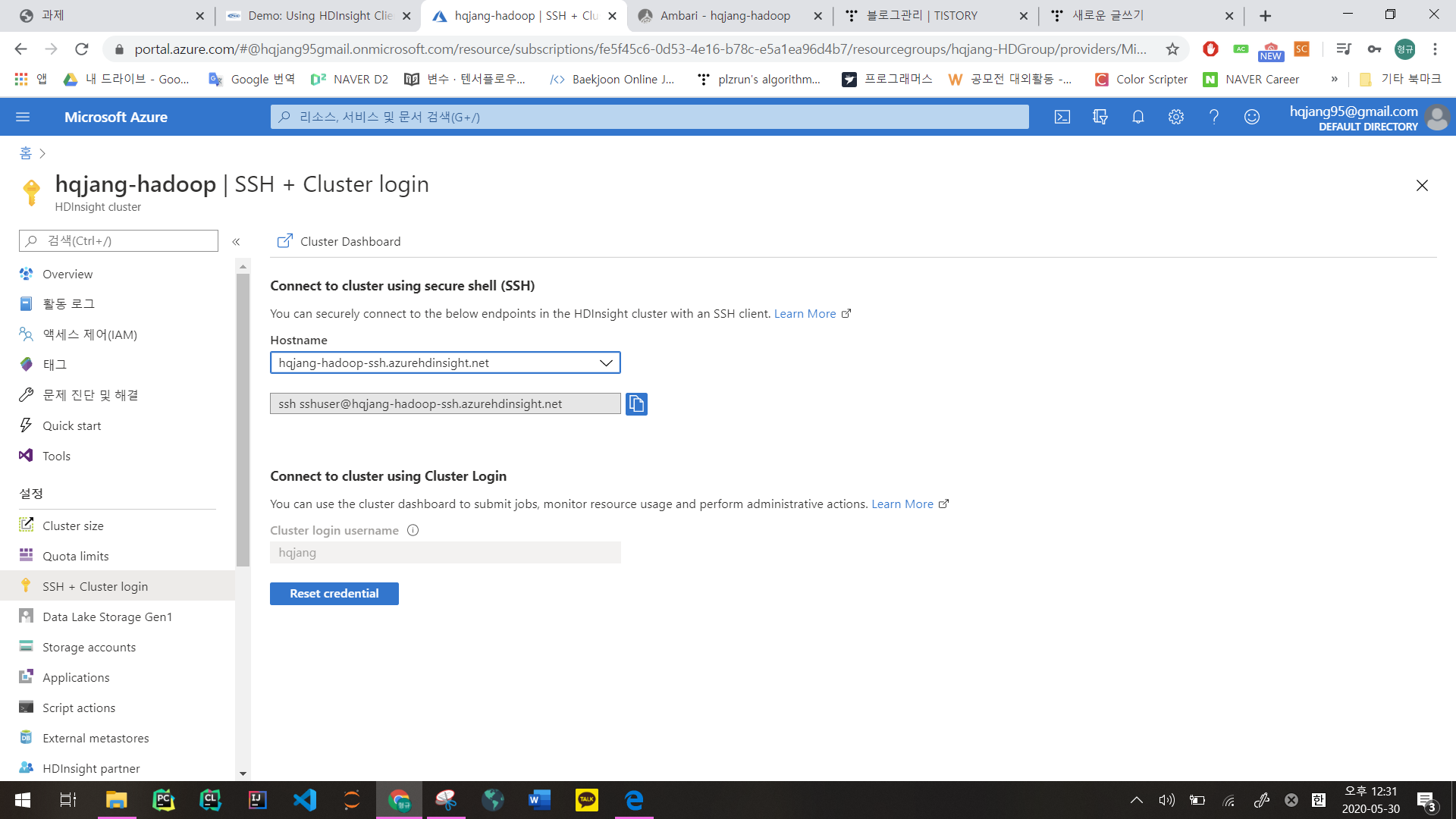Image resolution: width=1456 pixels, height=819 pixels.
Task: Open Azure portal settings gear
Action: click(1176, 117)
